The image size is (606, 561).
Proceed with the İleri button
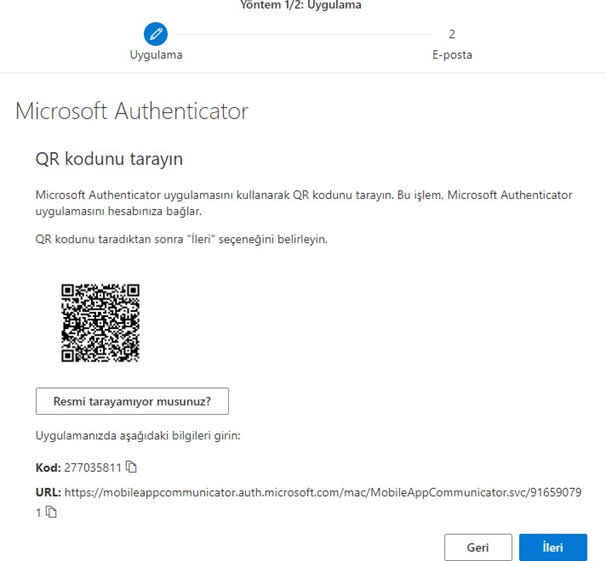pos(553,547)
